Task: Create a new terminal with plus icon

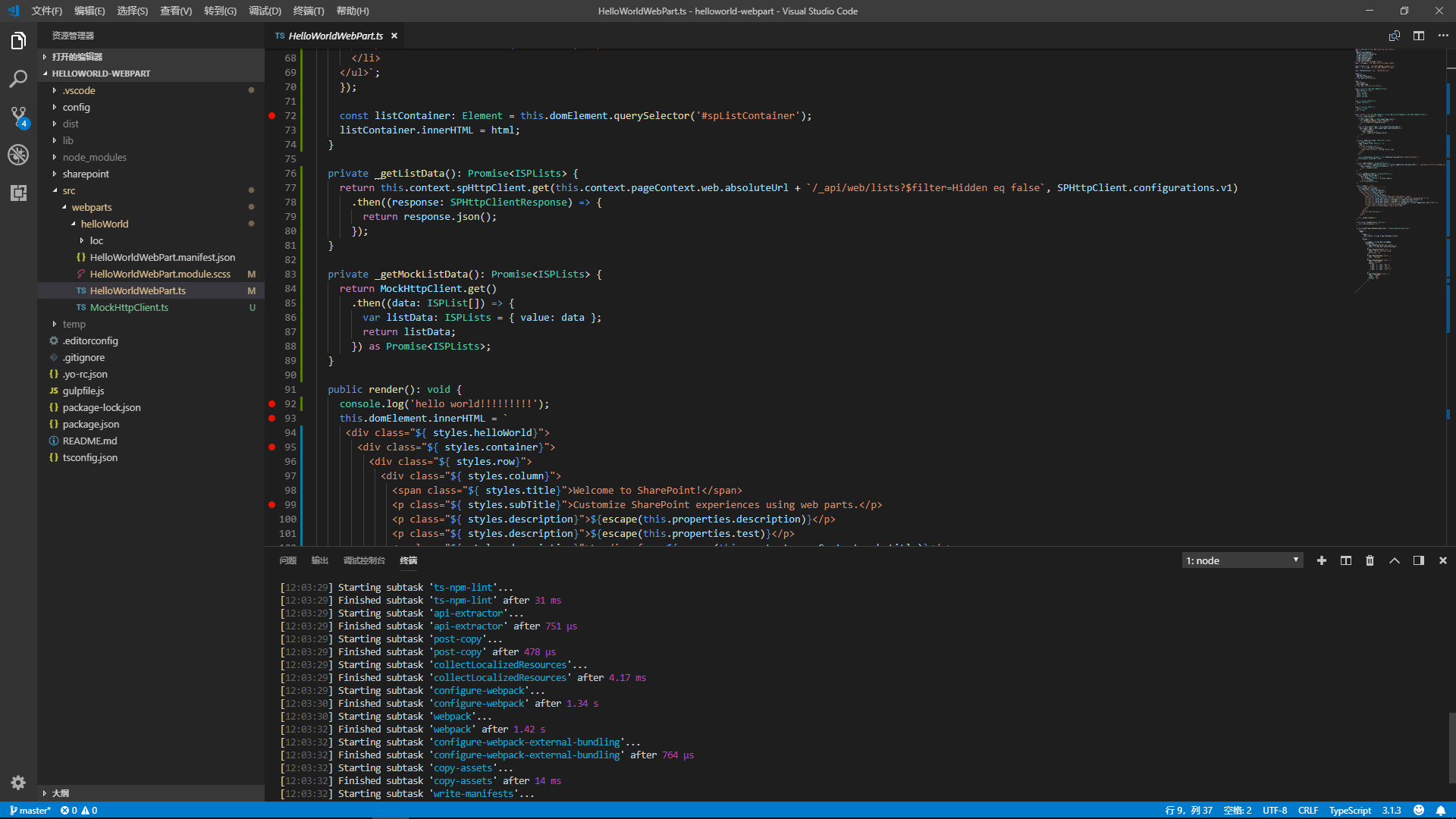Action: 1321,560
